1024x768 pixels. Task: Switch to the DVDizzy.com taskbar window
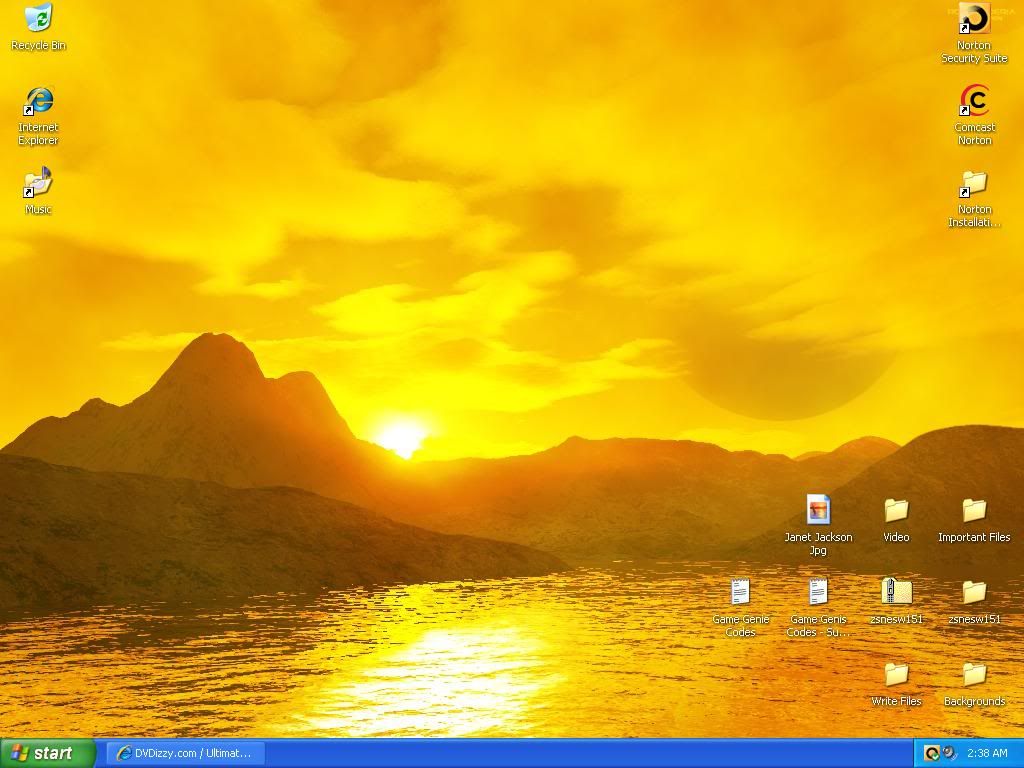(x=186, y=753)
